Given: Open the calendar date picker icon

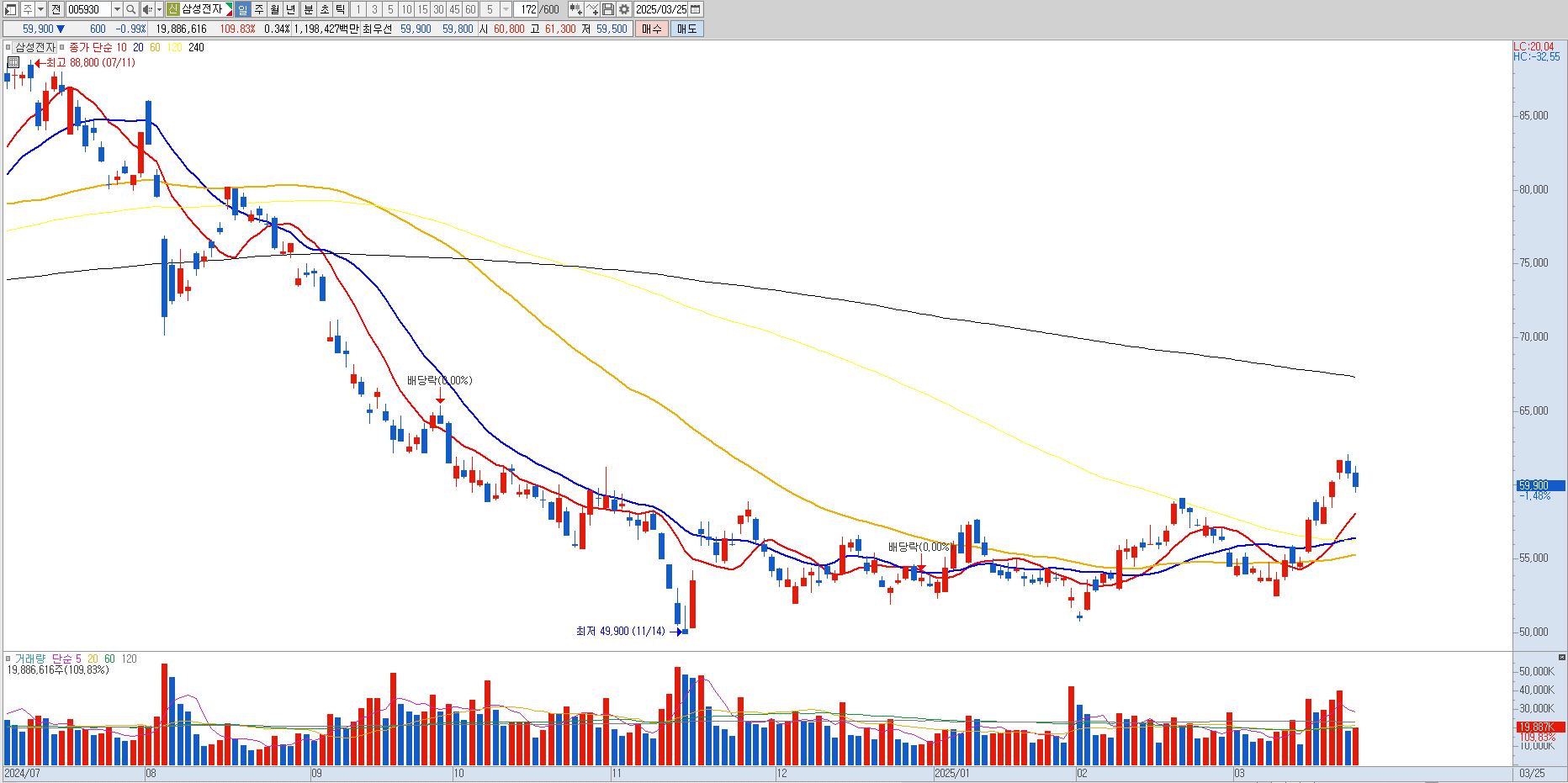Looking at the screenshot, I should click(695, 9).
